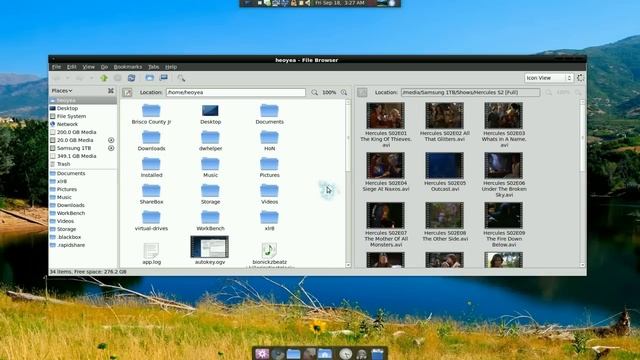
Task: Zoom out in the left pane
Action: [x=314, y=93]
